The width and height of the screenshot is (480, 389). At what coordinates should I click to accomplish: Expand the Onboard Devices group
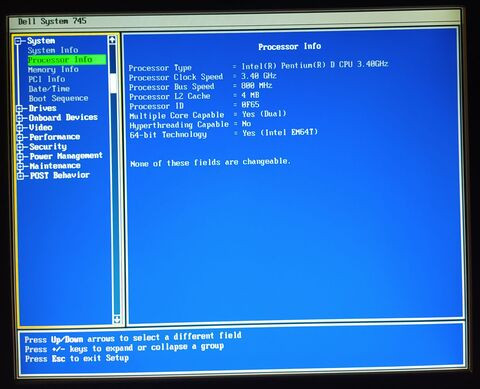click(x=20, y=118)
